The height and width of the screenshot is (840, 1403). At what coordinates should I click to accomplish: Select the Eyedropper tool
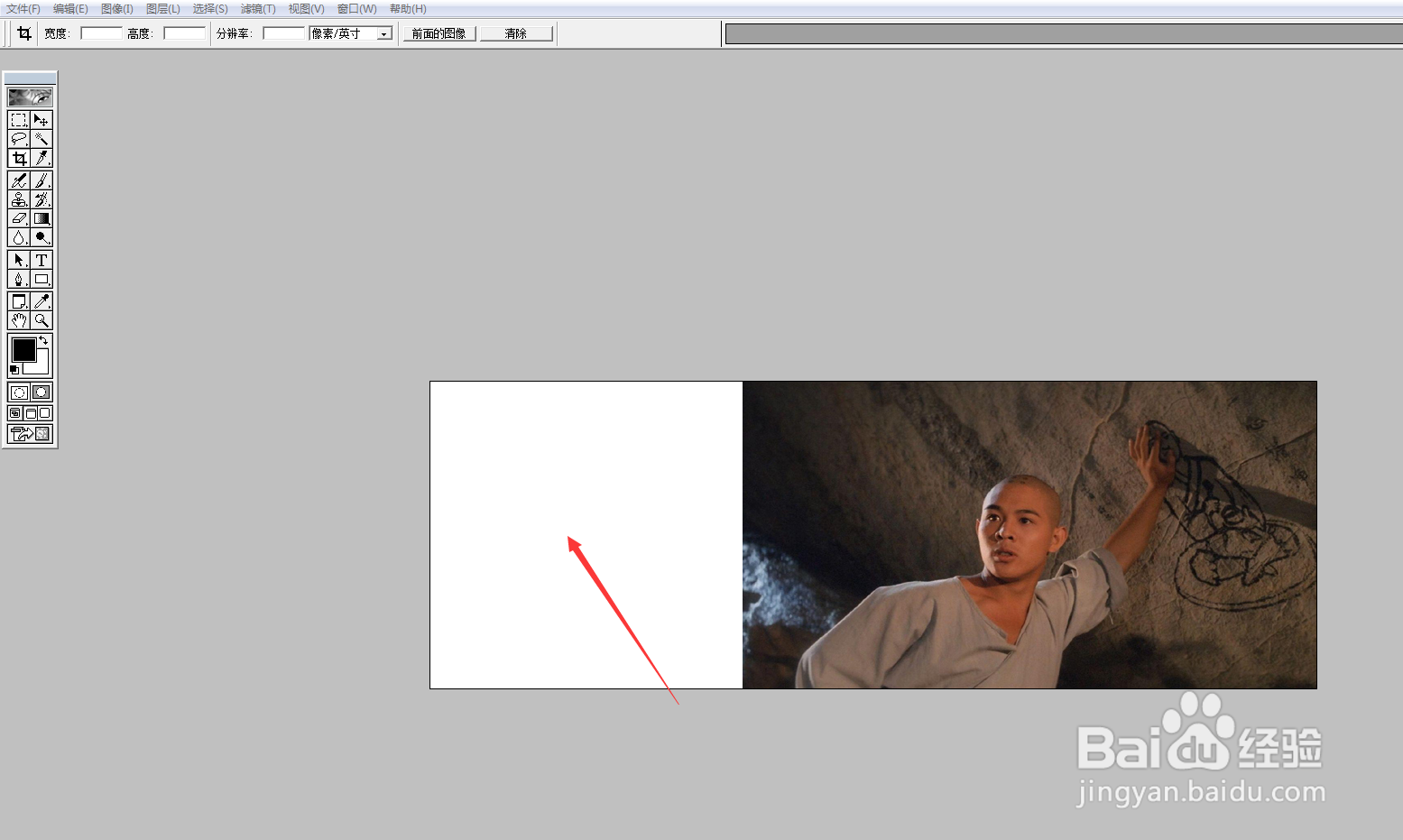coord(42,301)
